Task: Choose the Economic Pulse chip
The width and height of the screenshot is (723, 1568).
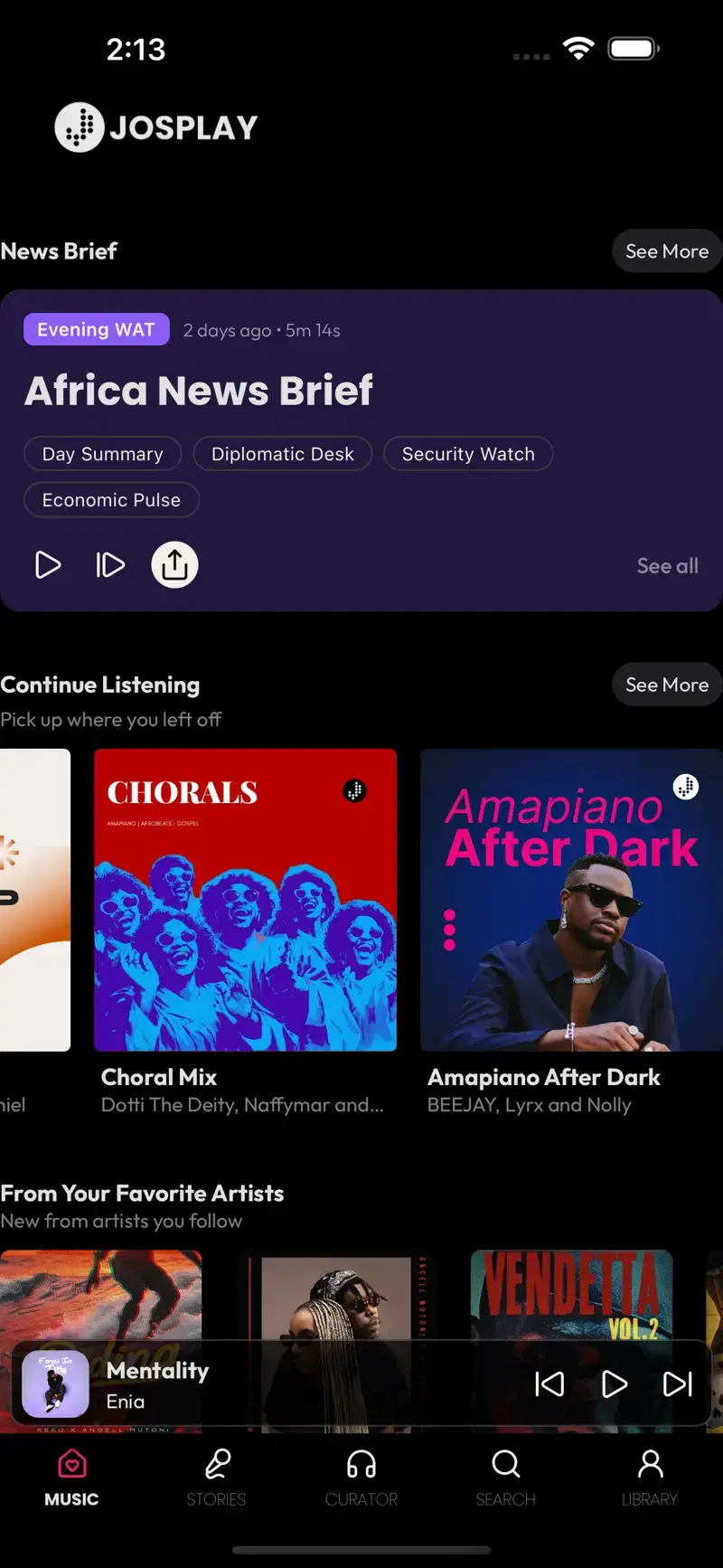Action: pyautogui.click(x=111, y=500)
